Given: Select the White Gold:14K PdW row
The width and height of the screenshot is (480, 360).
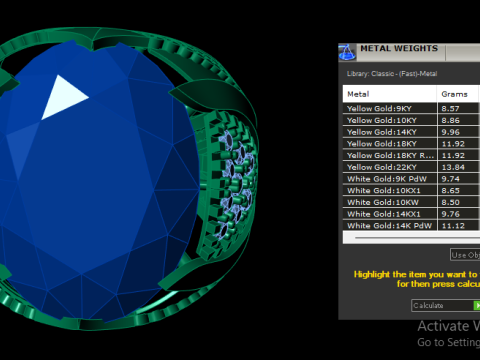Looking at the screenshot, I should [x=411, y=225].
